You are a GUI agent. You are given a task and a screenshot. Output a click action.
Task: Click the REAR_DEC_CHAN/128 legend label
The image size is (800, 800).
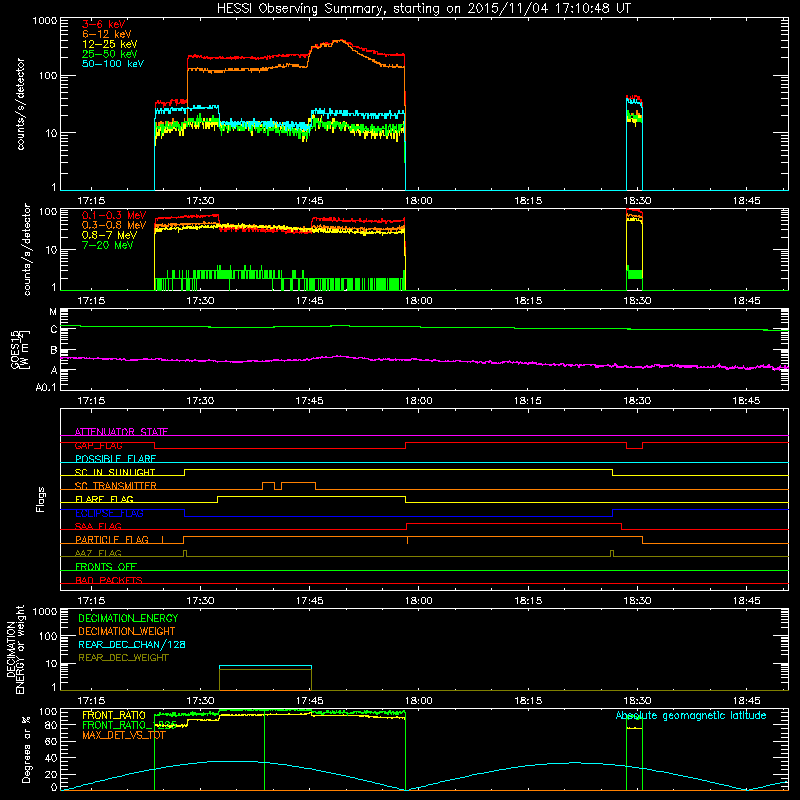pyautogui.click(x=132, y=644)
